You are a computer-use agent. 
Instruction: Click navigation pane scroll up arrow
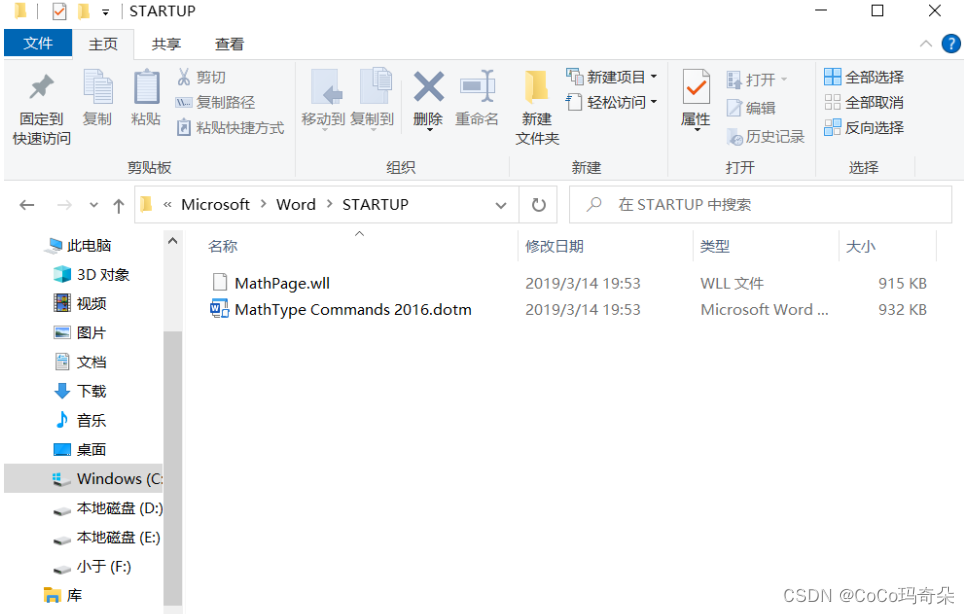[x=173, y=241]
